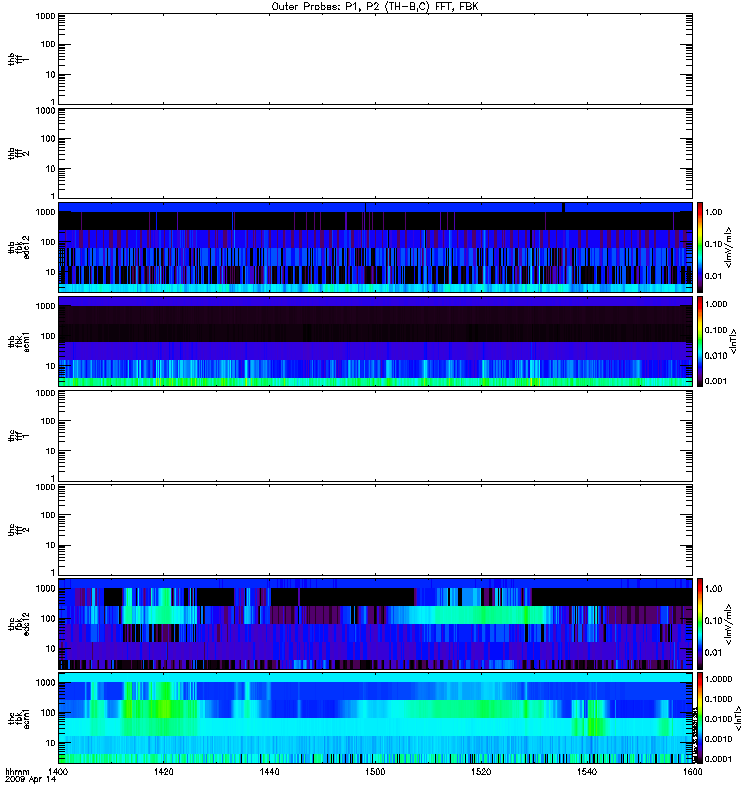Click the 1.0000 value on thc scm1 color bar
The image size is (750, 800).
coord(718,679)
